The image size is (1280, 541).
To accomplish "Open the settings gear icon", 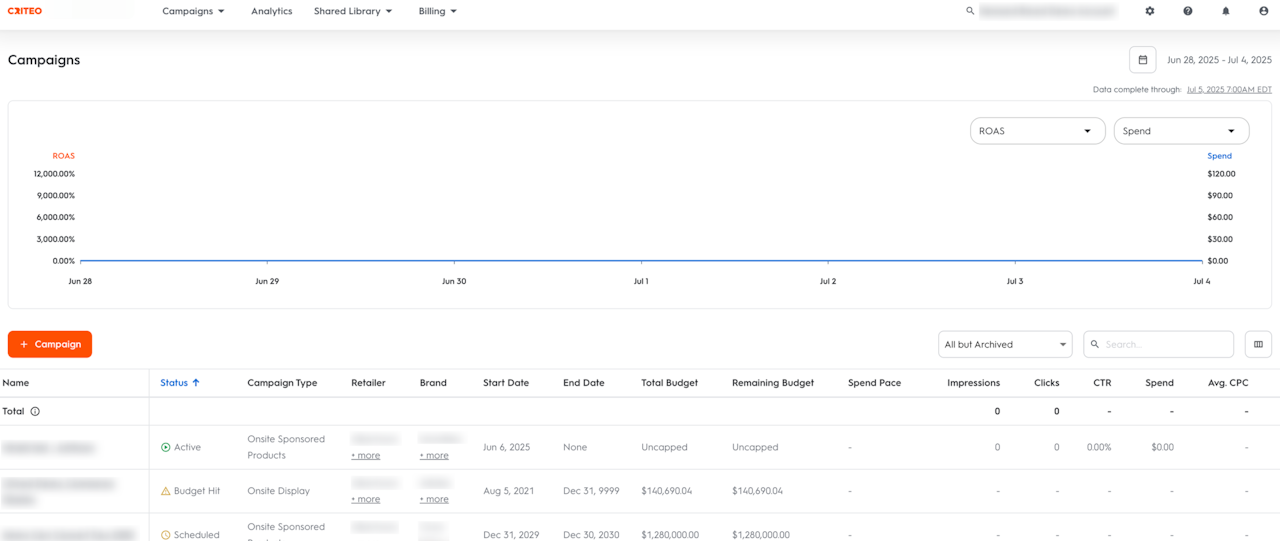I will [1150, 11].
